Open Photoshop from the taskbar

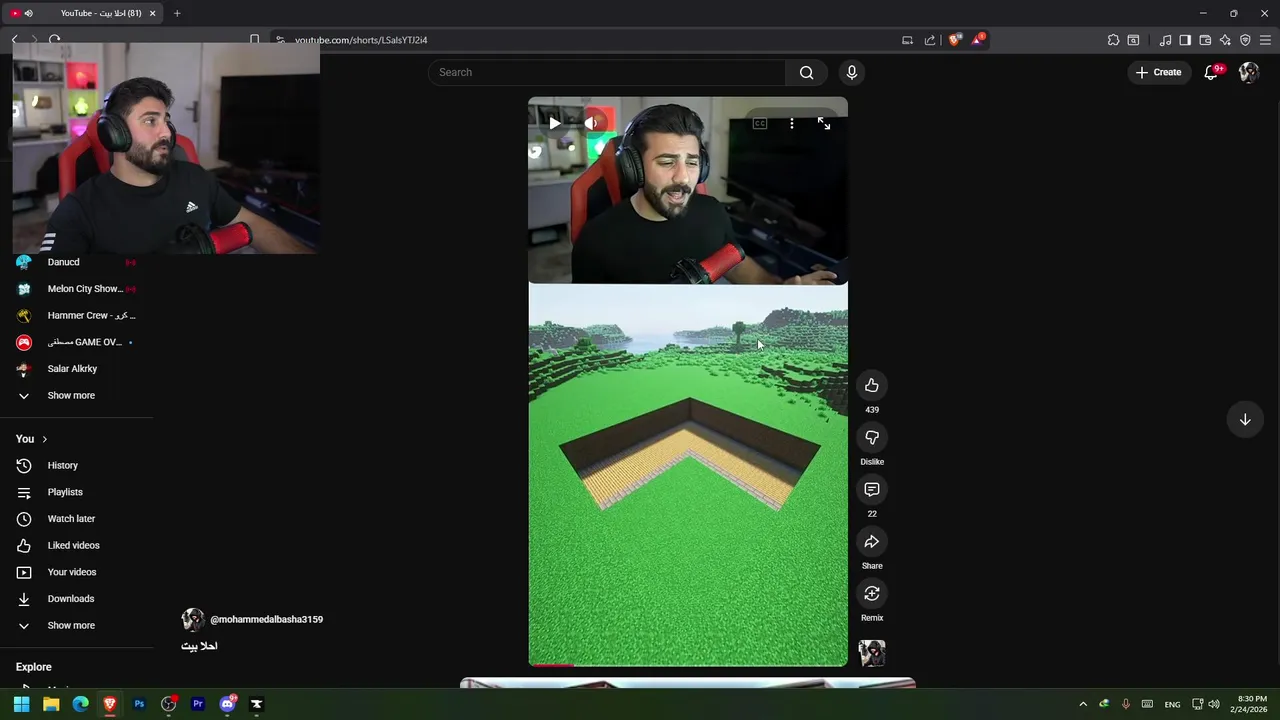[139, 704]
